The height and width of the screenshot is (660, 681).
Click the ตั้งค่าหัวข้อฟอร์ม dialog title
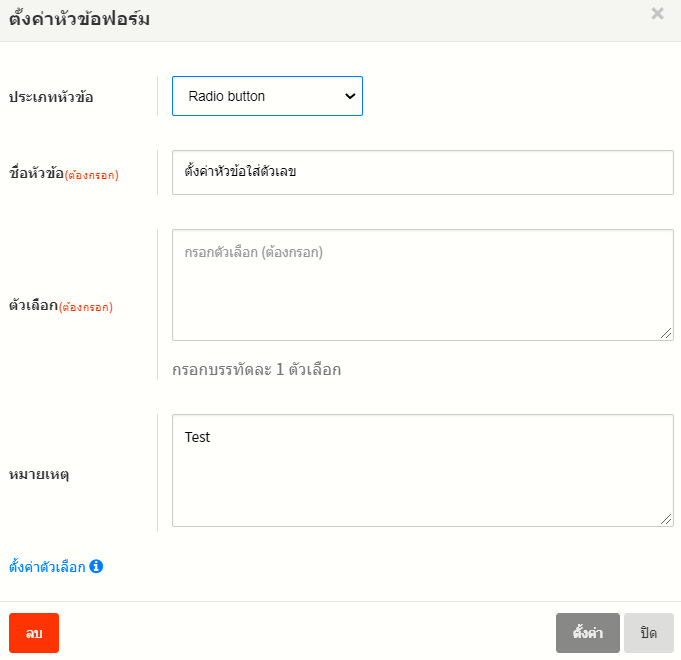79,19
